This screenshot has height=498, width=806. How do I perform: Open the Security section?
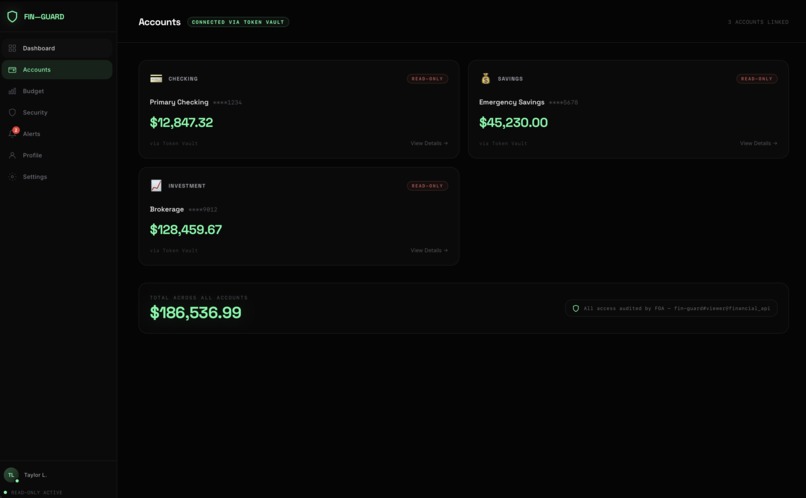57,113
